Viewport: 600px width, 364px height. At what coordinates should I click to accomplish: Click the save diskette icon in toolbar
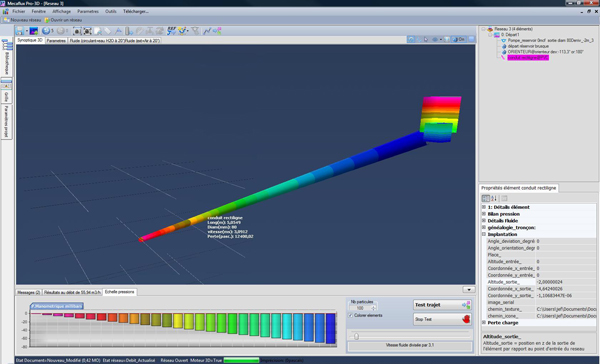pos(20,31)
